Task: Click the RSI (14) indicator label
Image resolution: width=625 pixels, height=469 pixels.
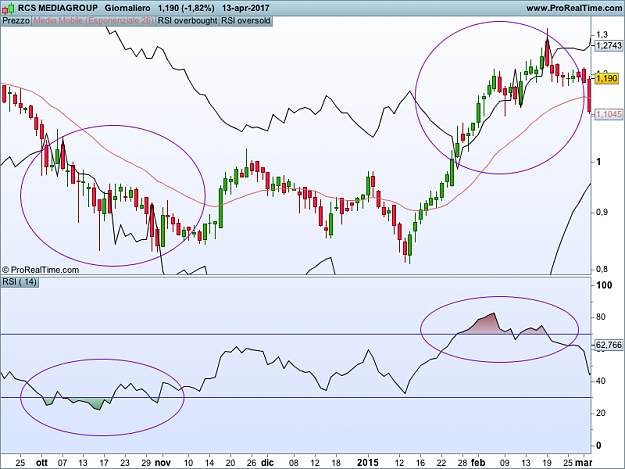Action: point(20,282)
